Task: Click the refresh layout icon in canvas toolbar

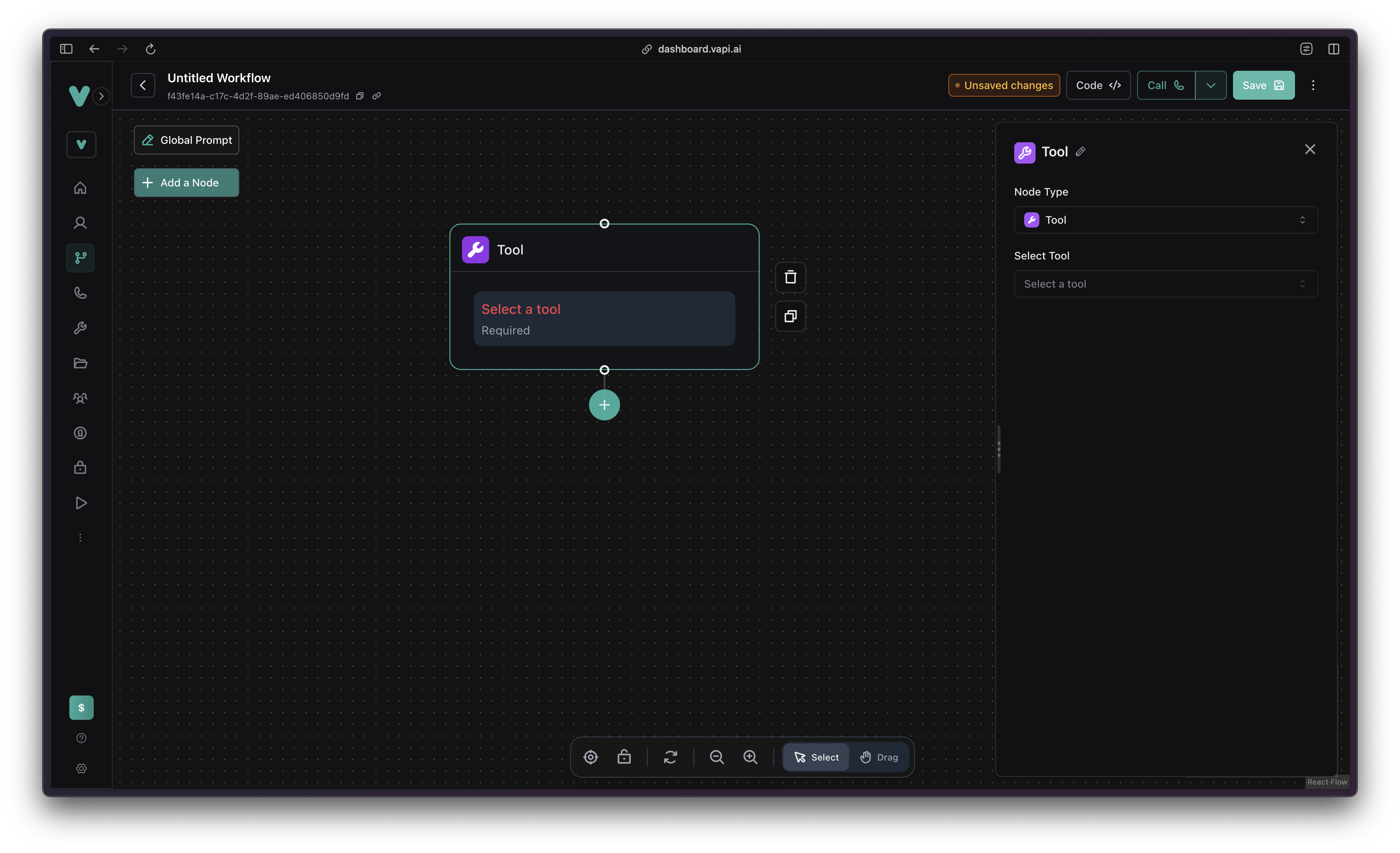Action: 671,757
